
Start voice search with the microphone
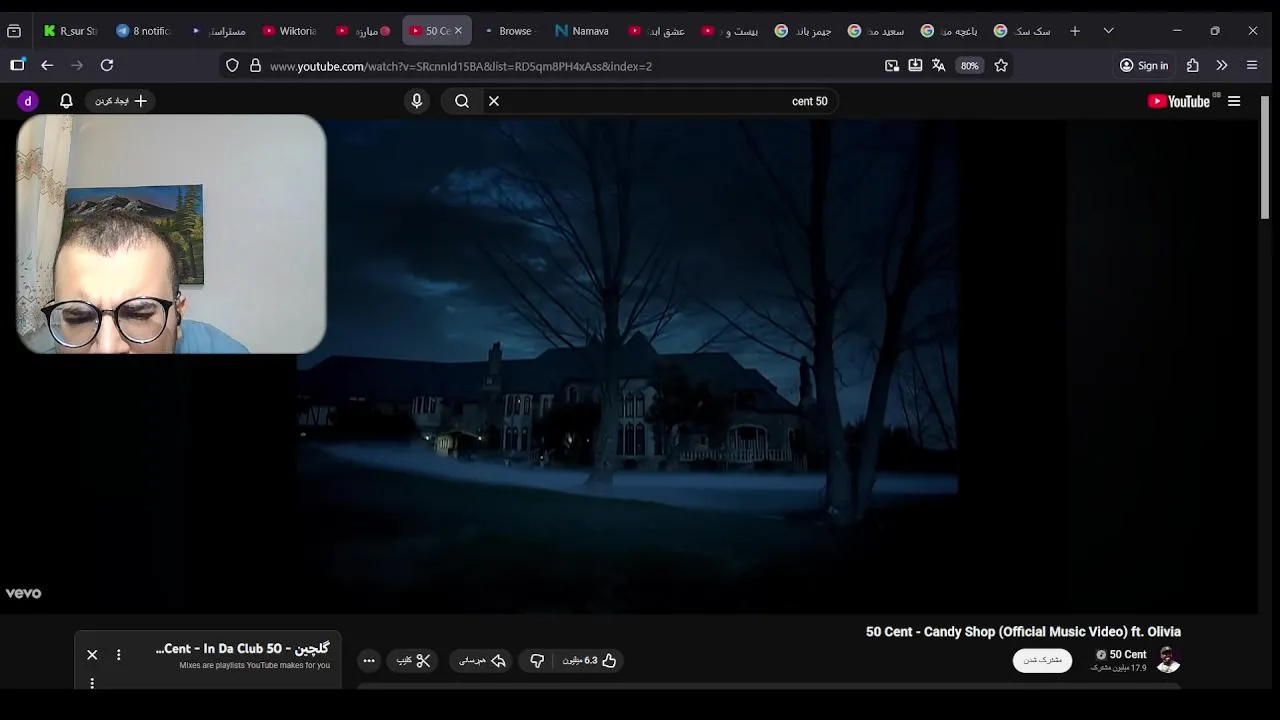(417, 101)
